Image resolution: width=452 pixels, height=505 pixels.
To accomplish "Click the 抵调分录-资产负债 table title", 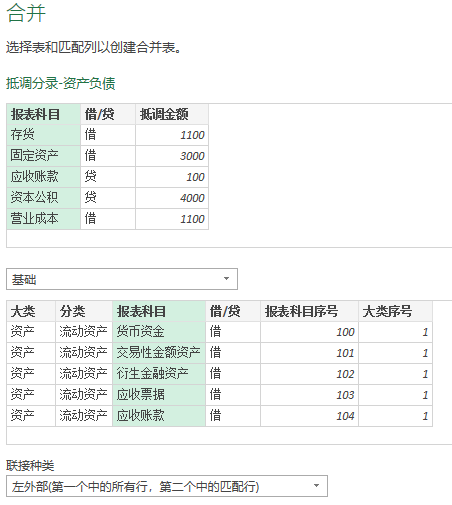I will (x=61, y=83).
